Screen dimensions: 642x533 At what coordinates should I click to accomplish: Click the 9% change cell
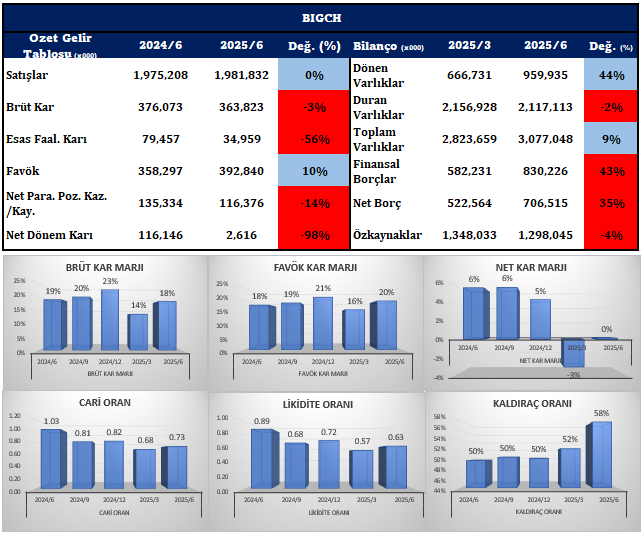[611, 139]
